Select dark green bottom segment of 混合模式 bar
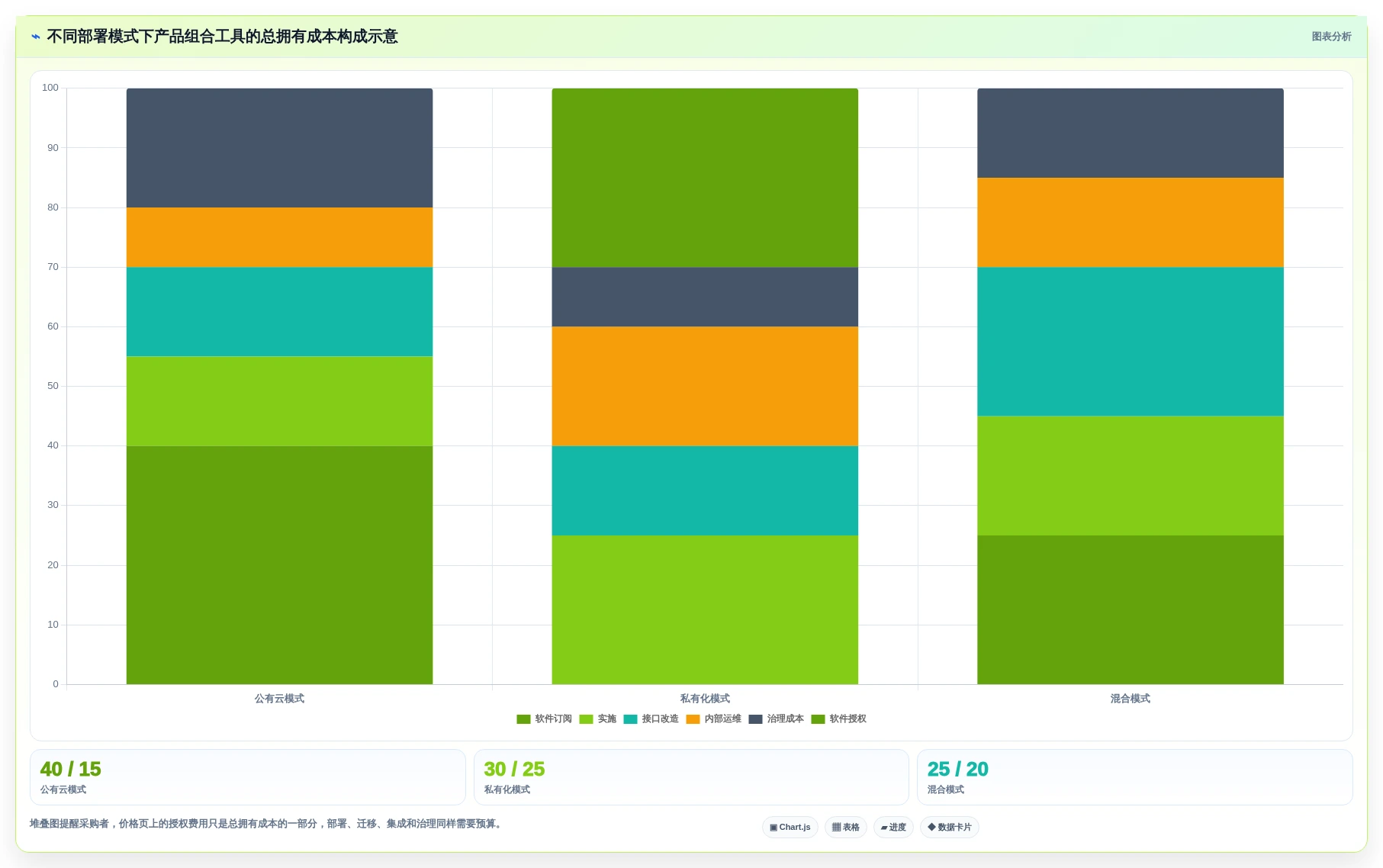 pyautogui.click(x=1131, y=609)
